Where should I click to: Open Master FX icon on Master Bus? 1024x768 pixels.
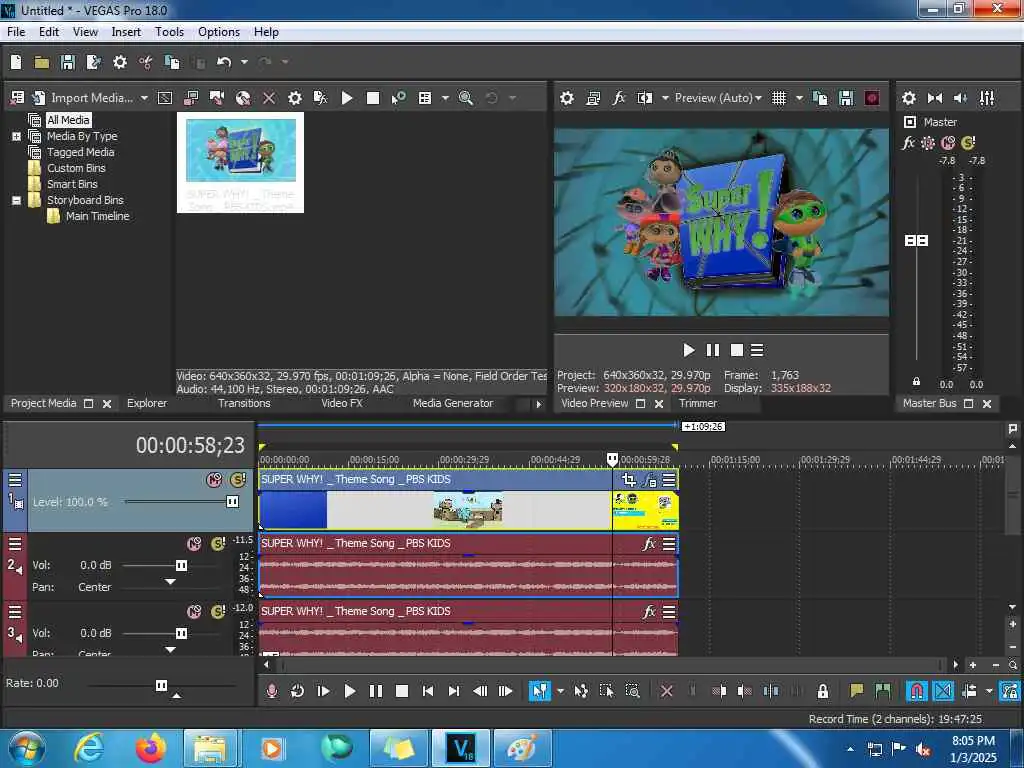908,142
